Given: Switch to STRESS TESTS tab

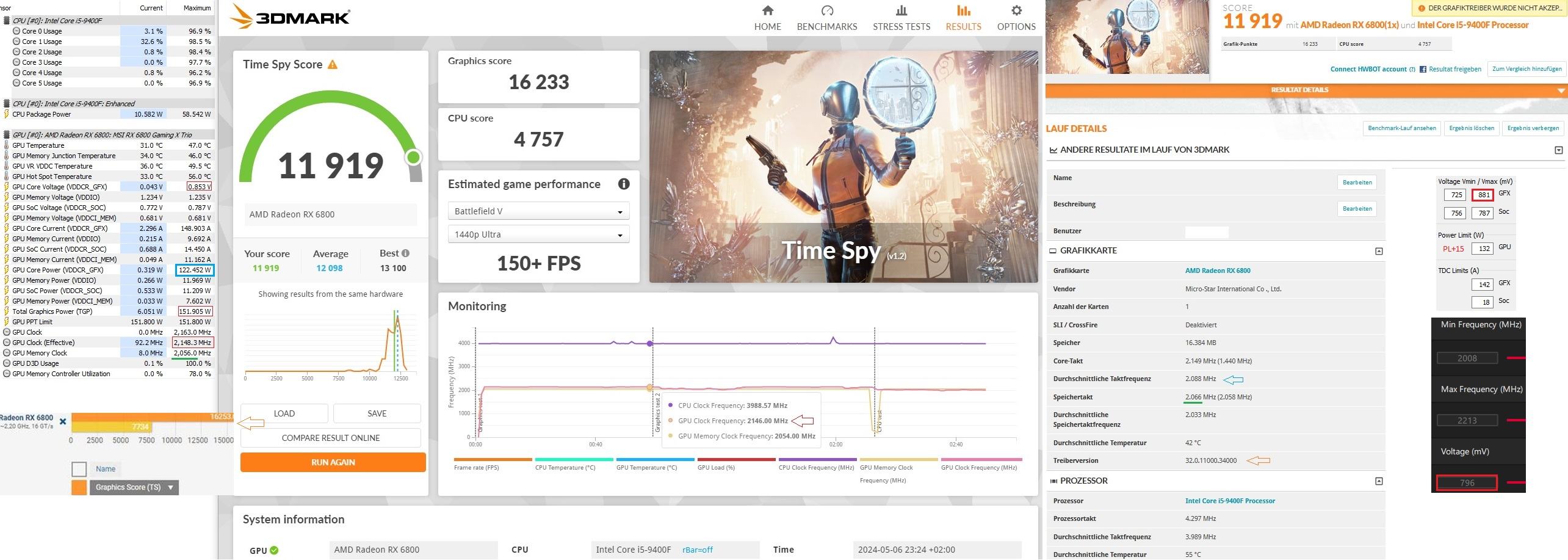Looking at the screenshot, I should tap(901, 18).
